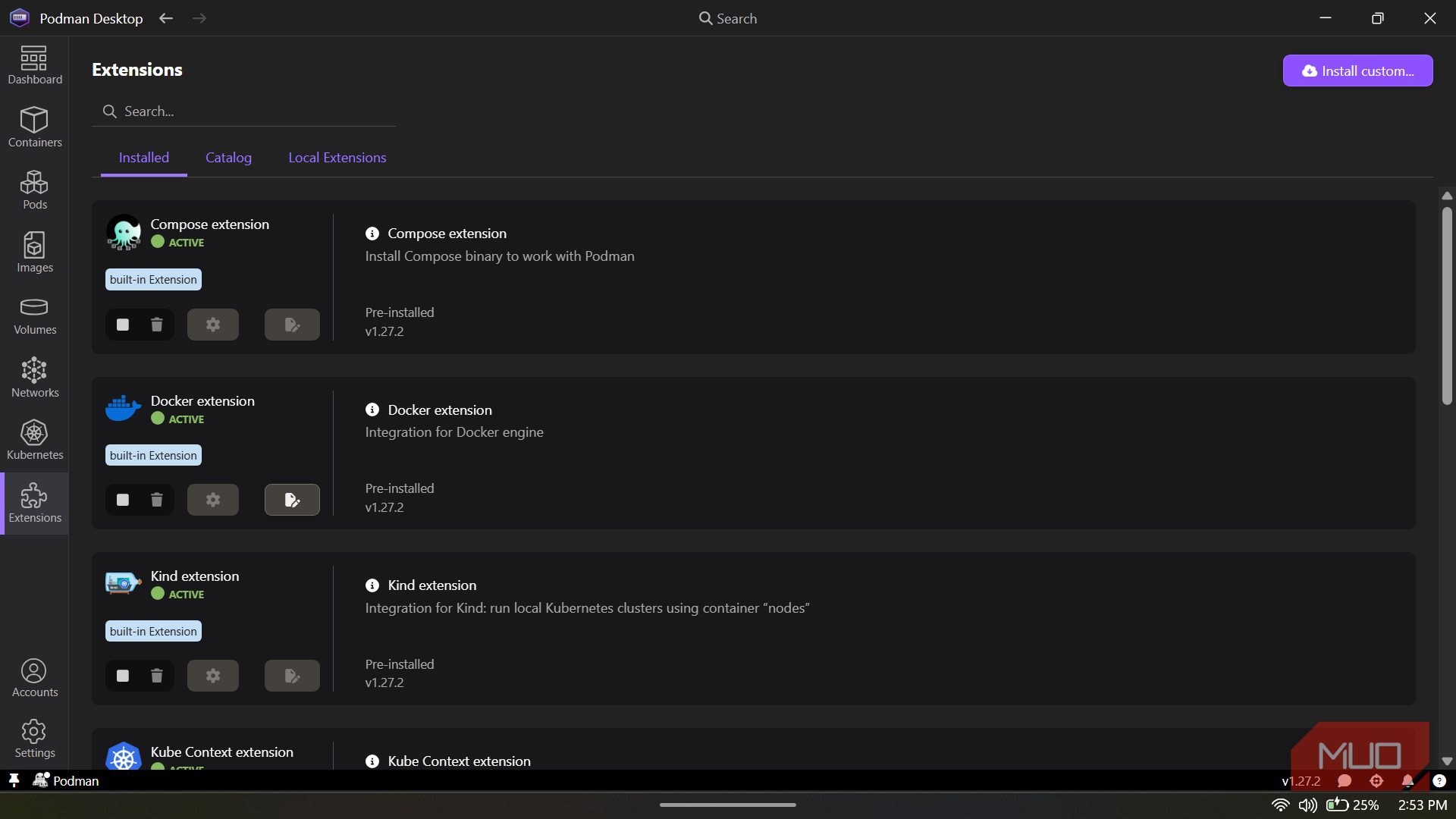Open Accounts in sidebar

coord(34,678)
